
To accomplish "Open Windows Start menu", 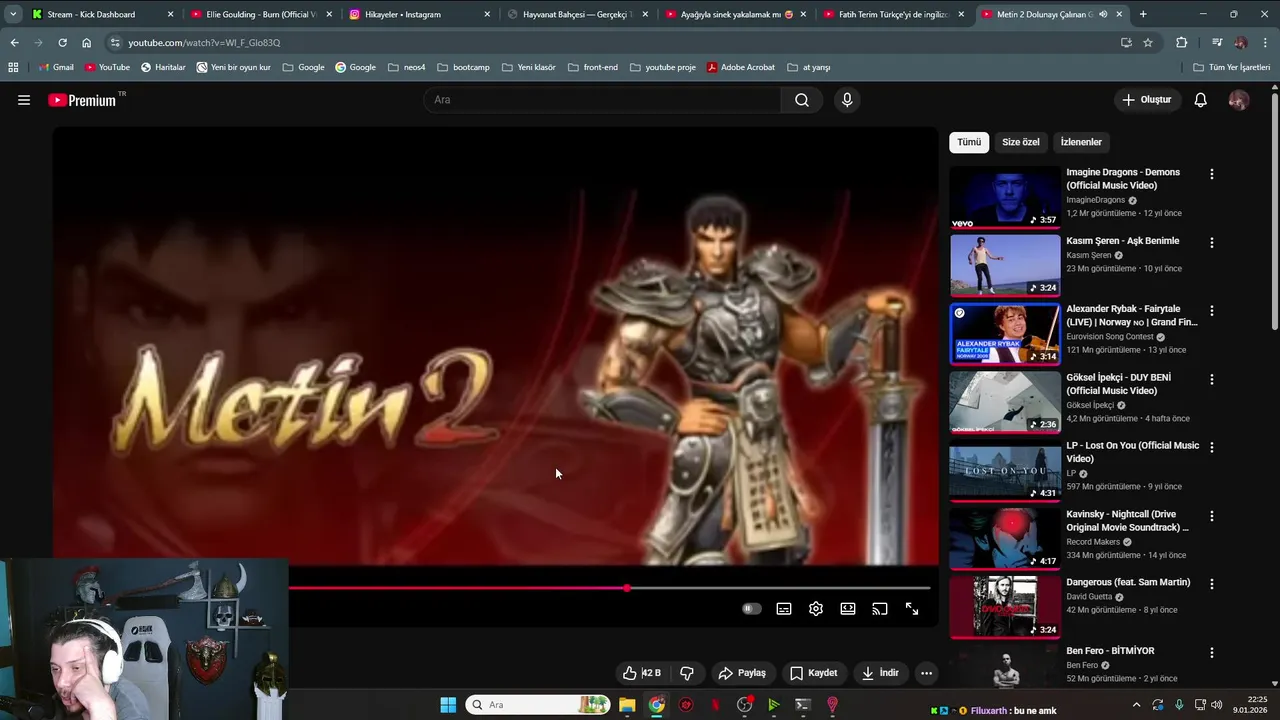I will [x=448, y=705].
